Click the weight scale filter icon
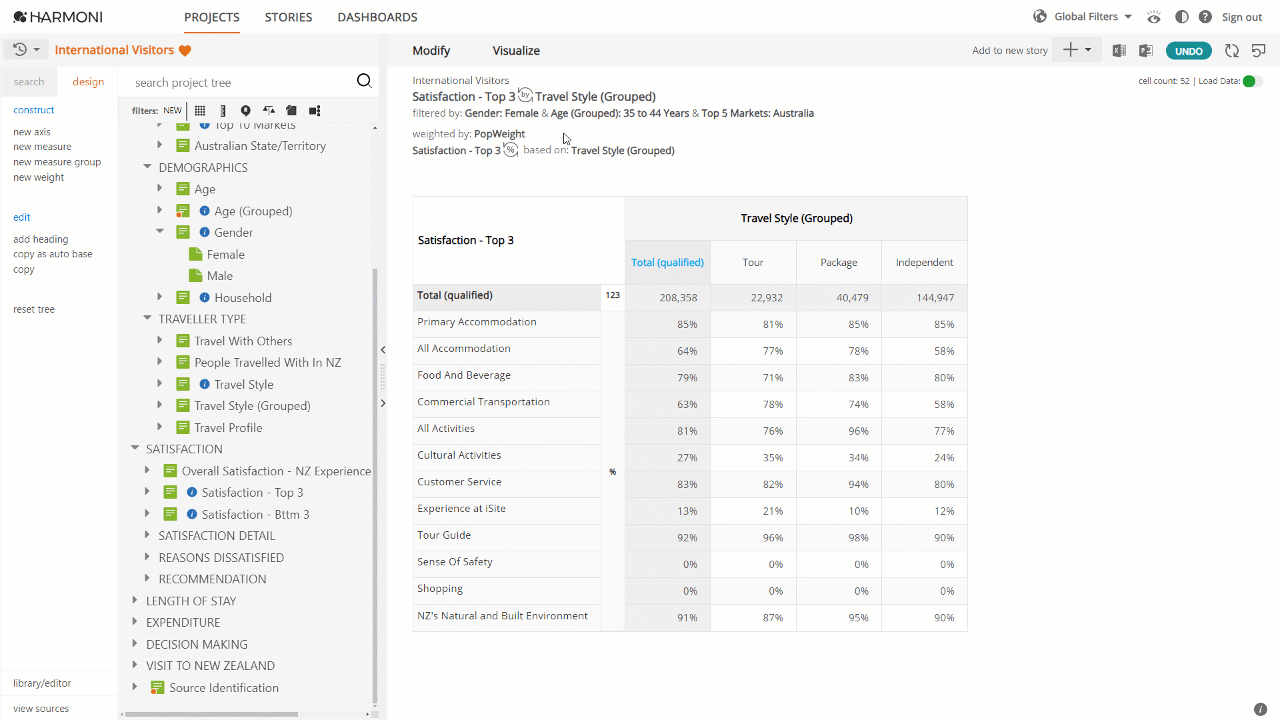The height and width of the screenshot is (720, 1280). tap(269, 111)
